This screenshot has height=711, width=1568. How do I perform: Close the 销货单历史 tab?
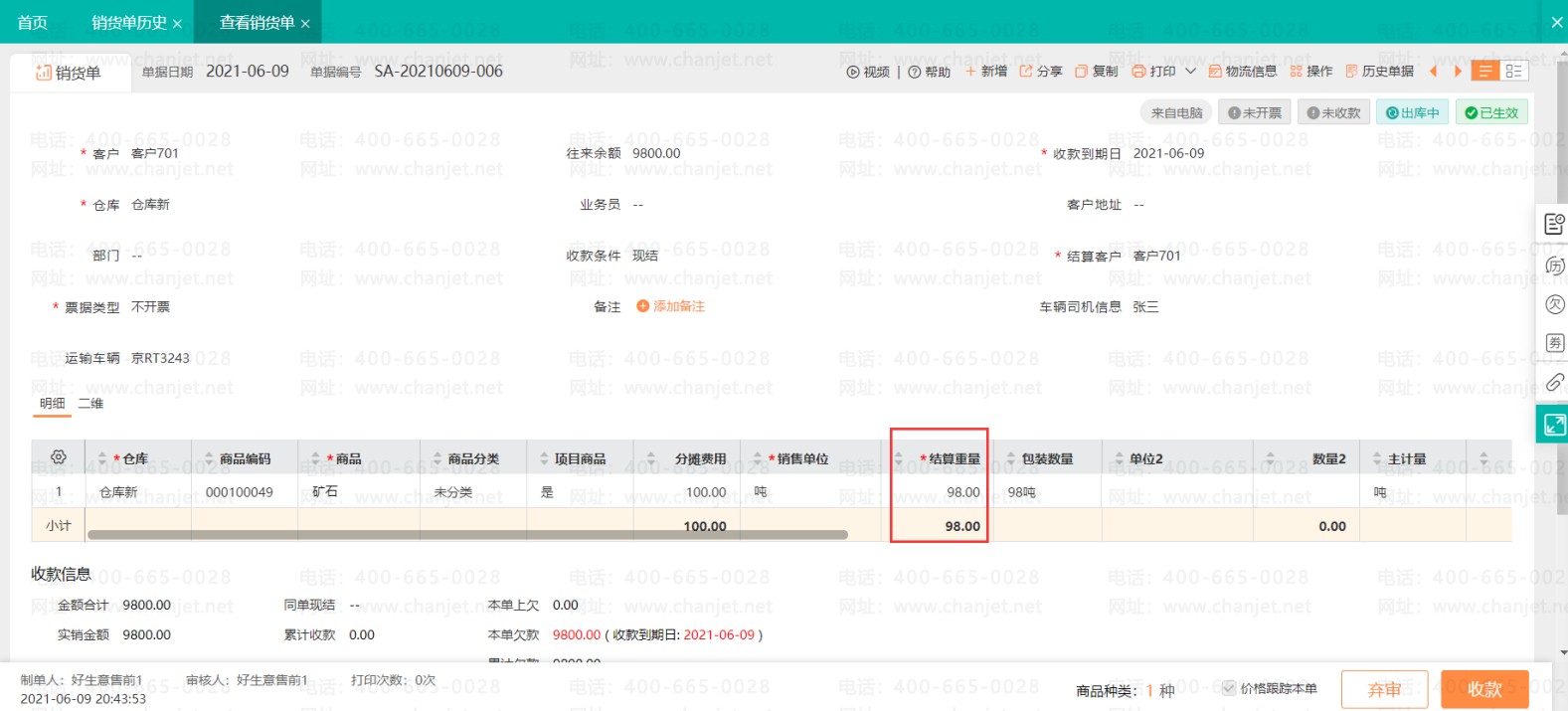[177, 24]
